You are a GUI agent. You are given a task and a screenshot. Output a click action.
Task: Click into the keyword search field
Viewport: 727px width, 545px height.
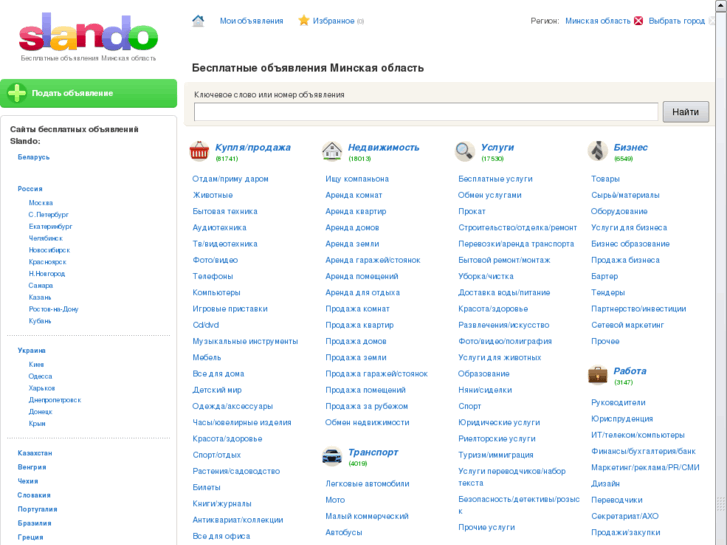click(x=426, y=112)
